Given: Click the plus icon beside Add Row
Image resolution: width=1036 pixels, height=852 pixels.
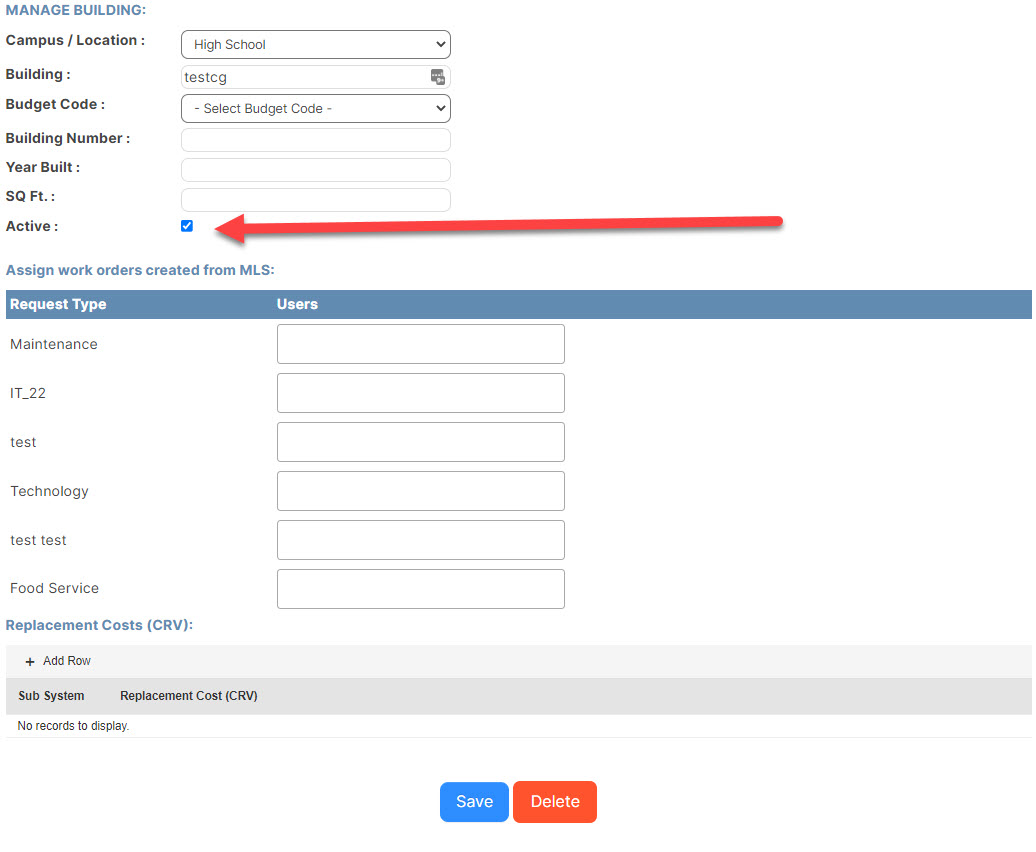Looking at the screenshot, I should point(30,661).
